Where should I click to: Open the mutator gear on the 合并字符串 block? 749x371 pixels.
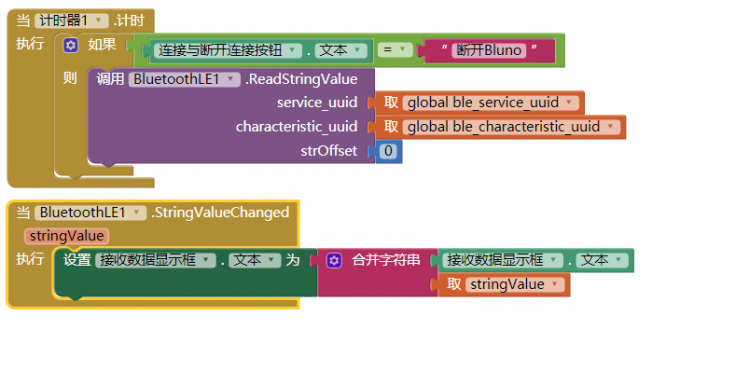pos(334,261)
